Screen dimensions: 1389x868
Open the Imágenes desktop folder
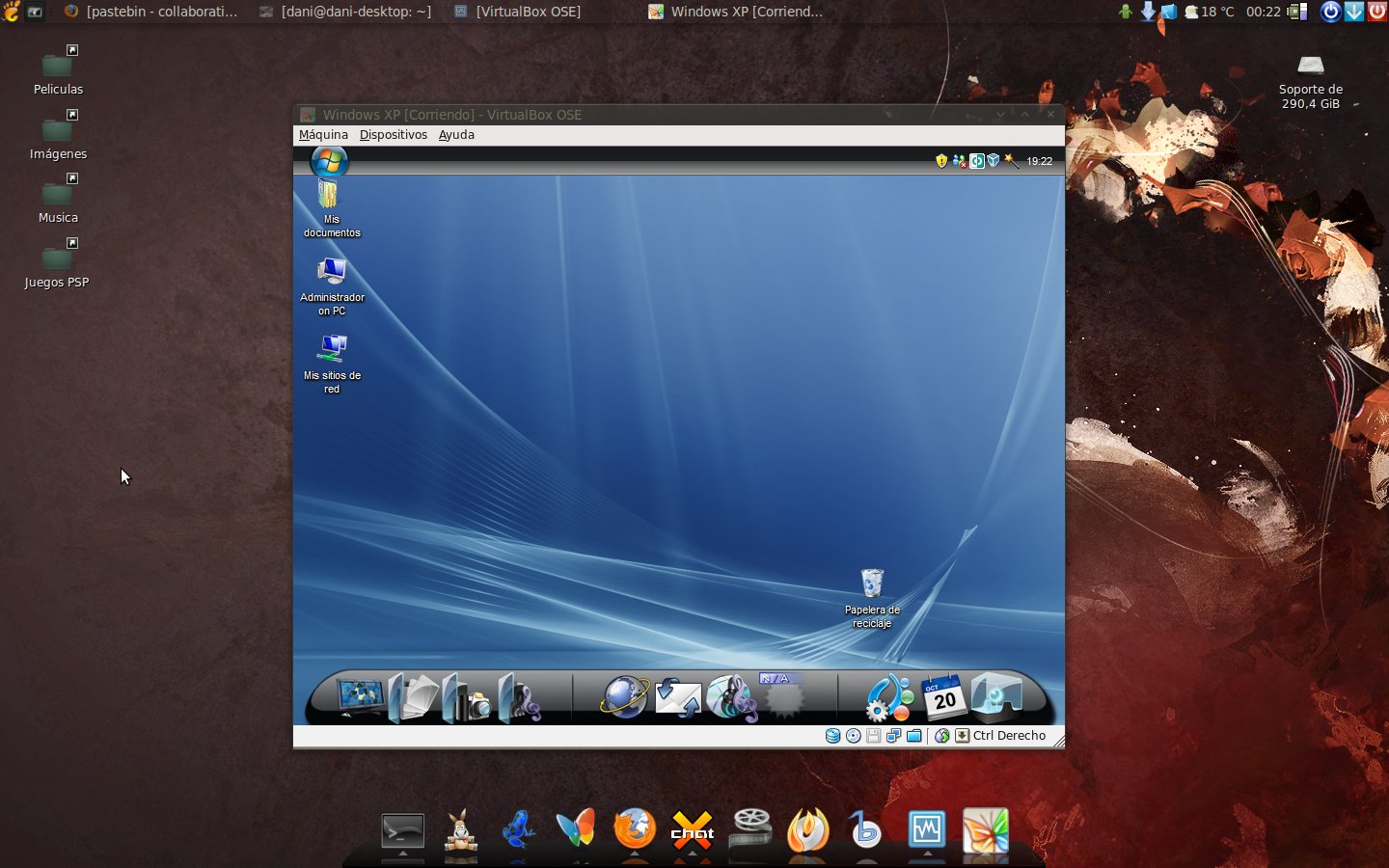58,136
